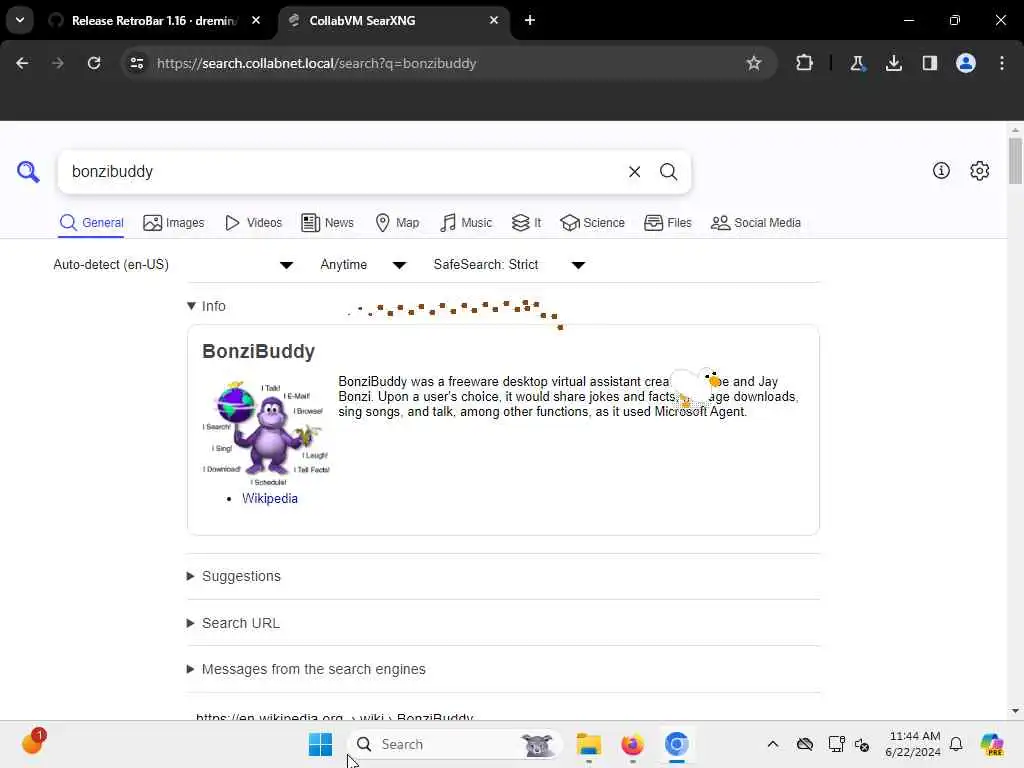Switch to Videos category
1024x768 pixels.
tap(253, 223)
